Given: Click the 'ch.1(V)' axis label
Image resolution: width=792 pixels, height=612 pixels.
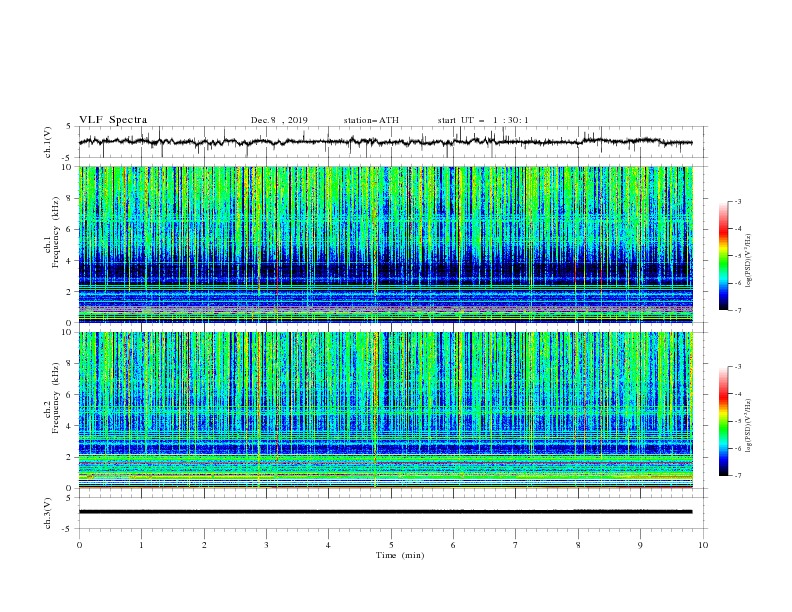Looking at the screenshot, I should 48,142.
